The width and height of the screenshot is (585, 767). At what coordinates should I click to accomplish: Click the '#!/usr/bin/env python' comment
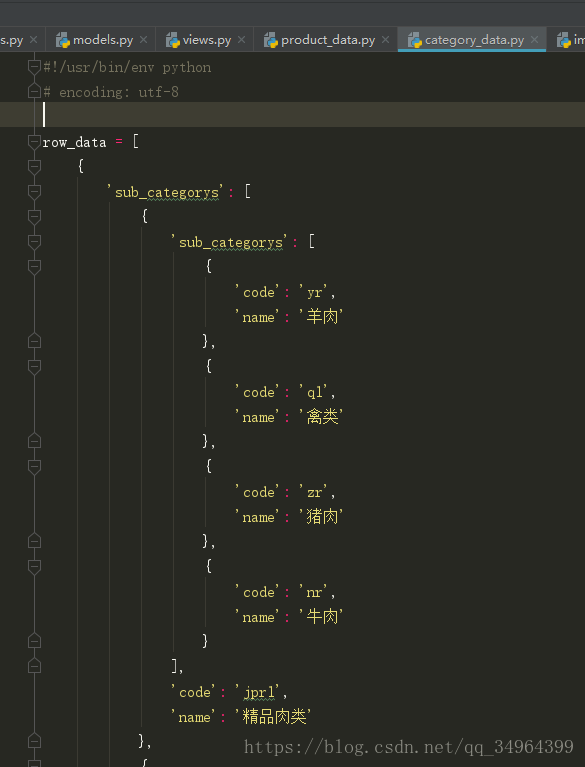(127, 67)
